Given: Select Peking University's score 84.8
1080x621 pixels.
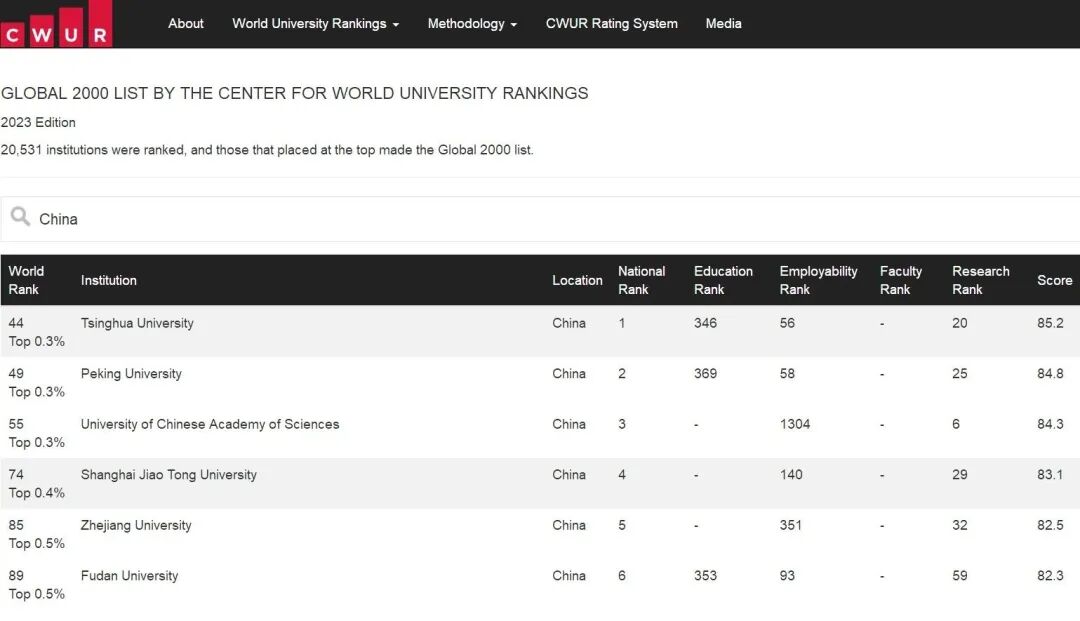Looking at the screenshot, I should coord(1050,374).
